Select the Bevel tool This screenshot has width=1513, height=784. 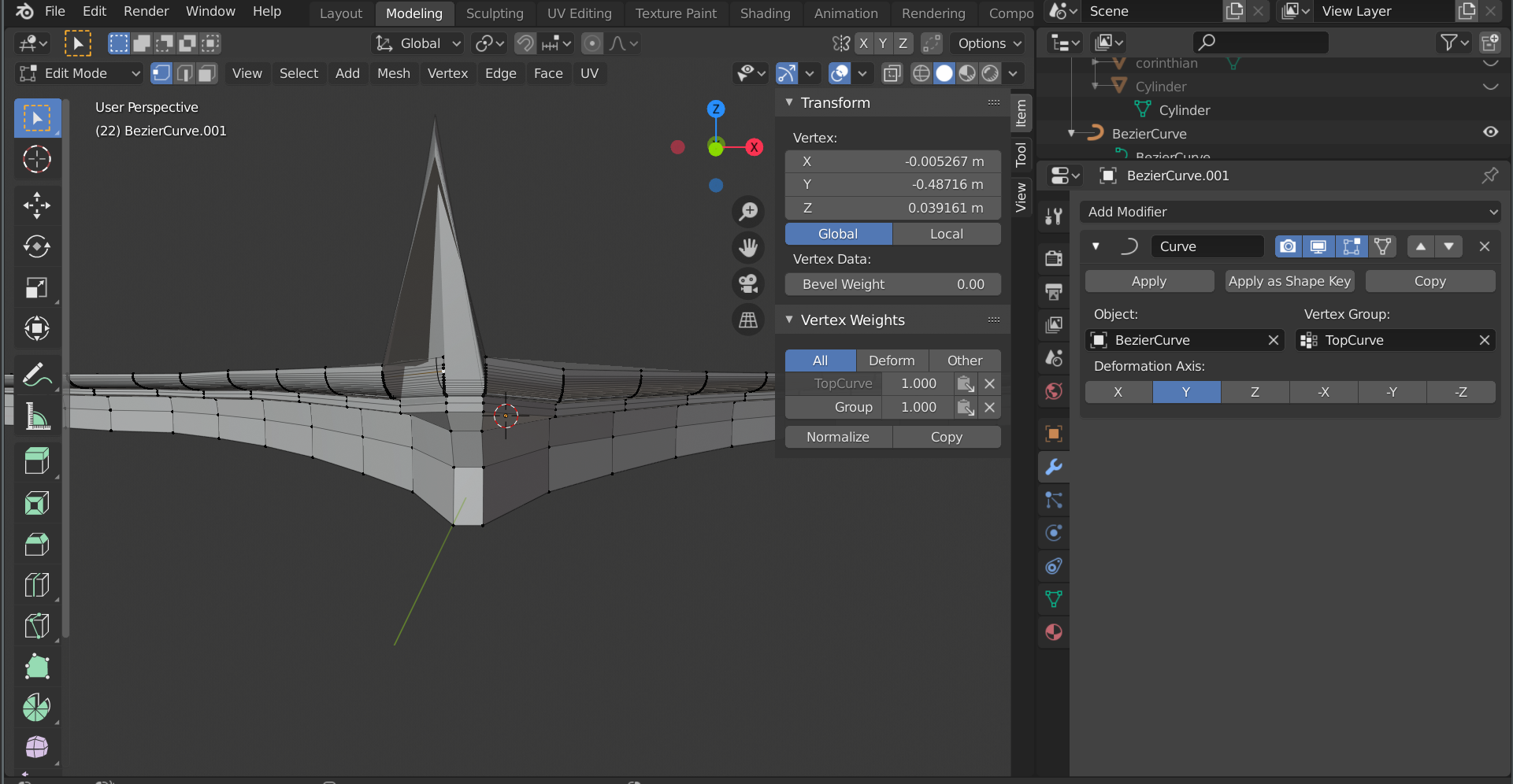[x=37, y=543]
